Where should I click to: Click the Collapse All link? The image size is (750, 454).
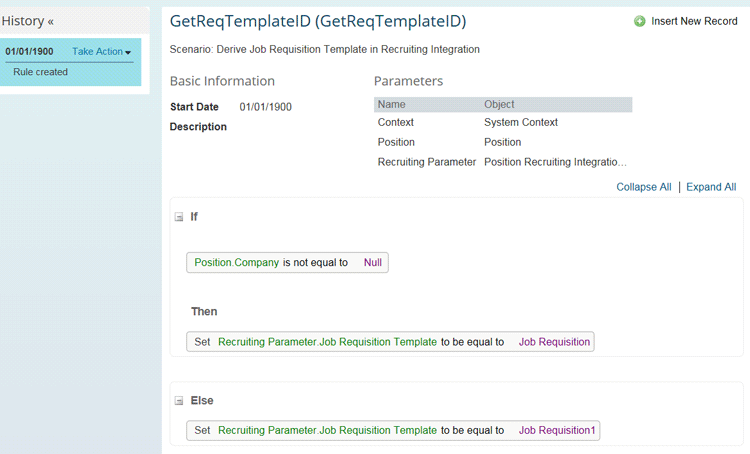click(x=643, y=187)
